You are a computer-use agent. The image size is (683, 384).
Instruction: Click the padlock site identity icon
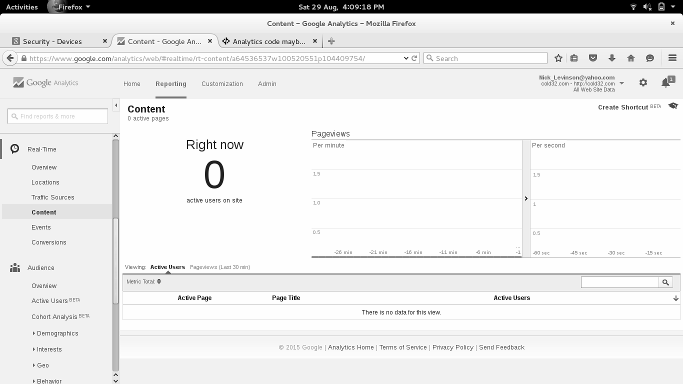pyautogui.click(x=24, y=58)
